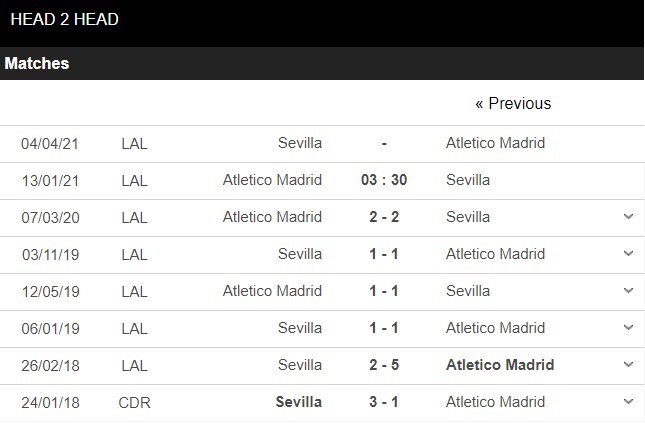Select the HEAD 2 HEAD heading
Image resolution: width=645 pixels, height=424 pixels.
coord(65,19)
